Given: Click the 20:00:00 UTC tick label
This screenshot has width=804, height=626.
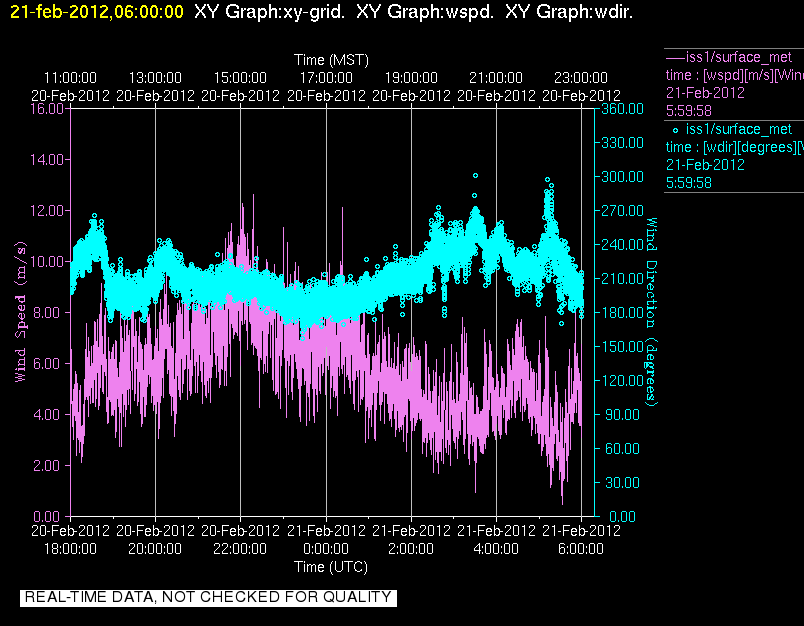Looking at the screenshot, I should tap(155, 549).
